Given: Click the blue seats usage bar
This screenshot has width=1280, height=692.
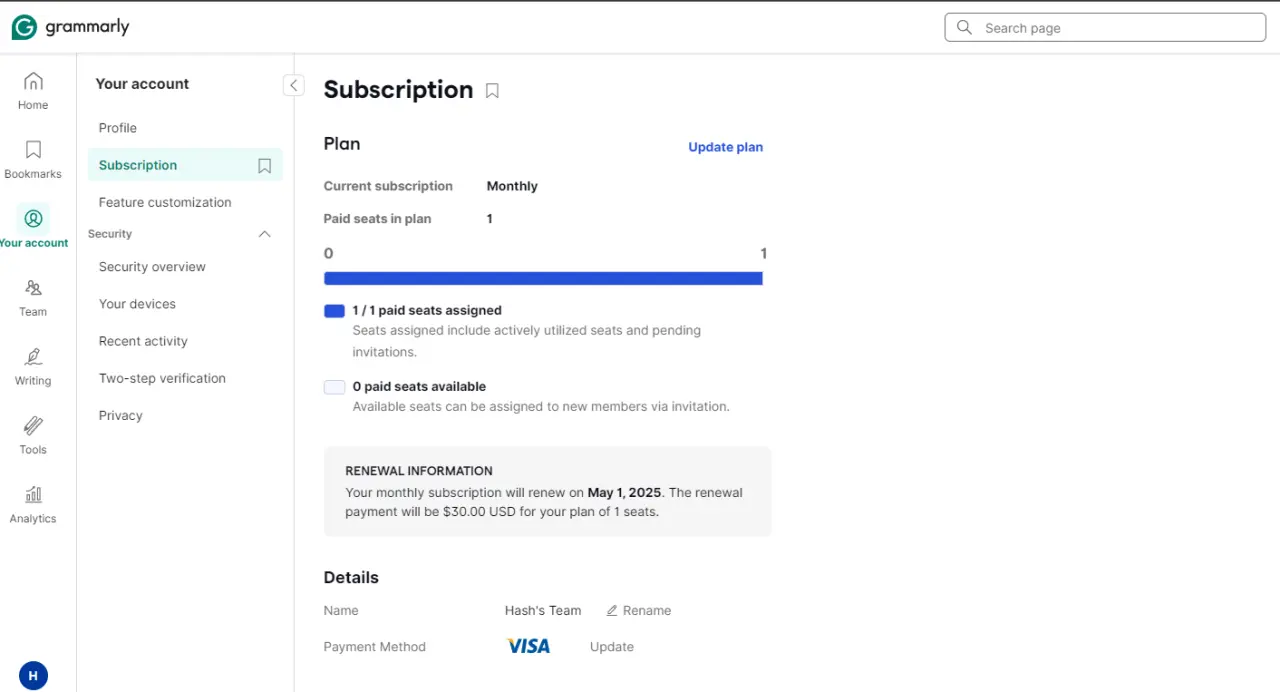Looking at the screenshot, I should coord(543,279).
